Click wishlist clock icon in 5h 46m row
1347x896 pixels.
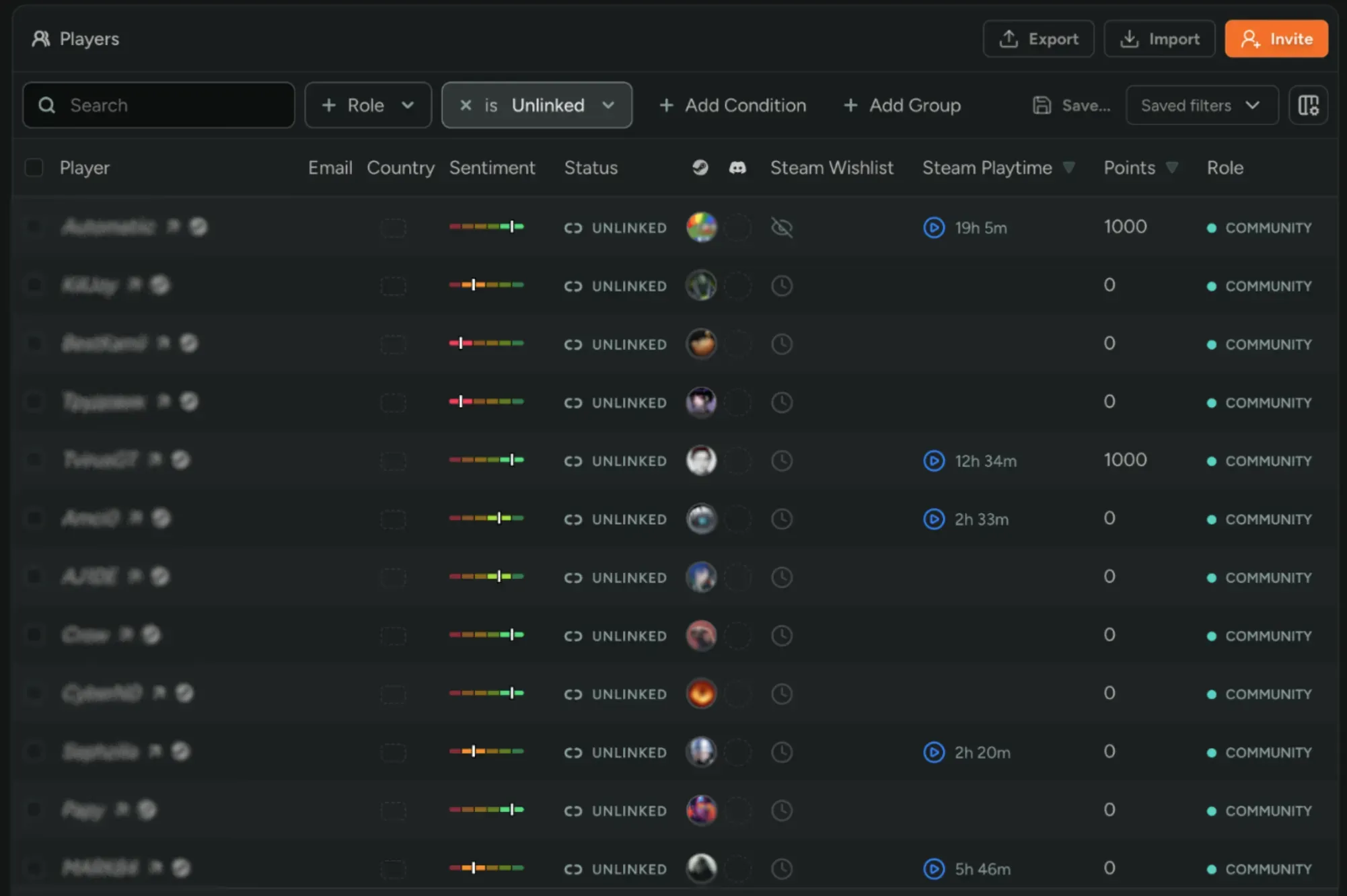point(781,868)
